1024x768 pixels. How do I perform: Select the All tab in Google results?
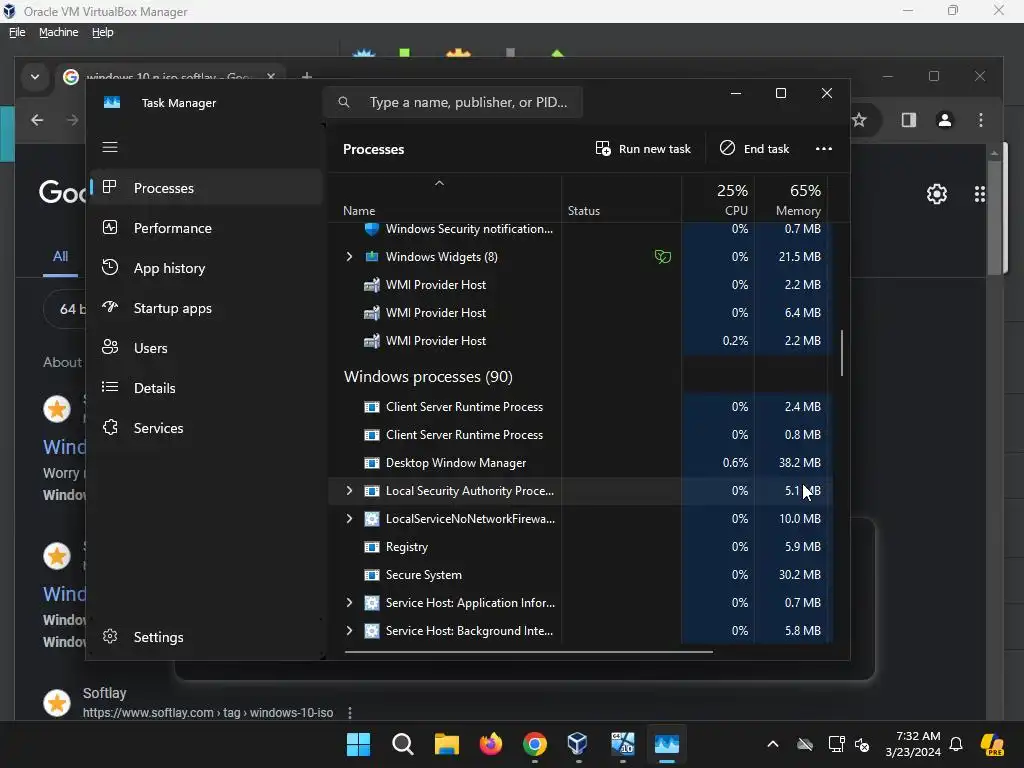(x=60, y=257)
